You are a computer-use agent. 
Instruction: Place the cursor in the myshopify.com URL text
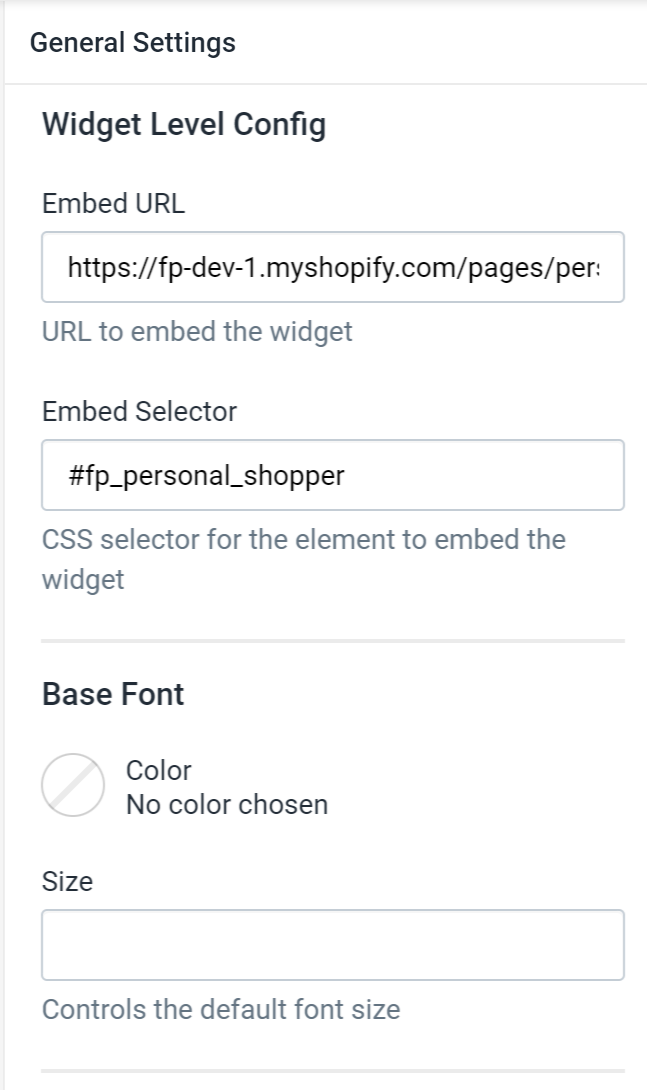point(334,268)
